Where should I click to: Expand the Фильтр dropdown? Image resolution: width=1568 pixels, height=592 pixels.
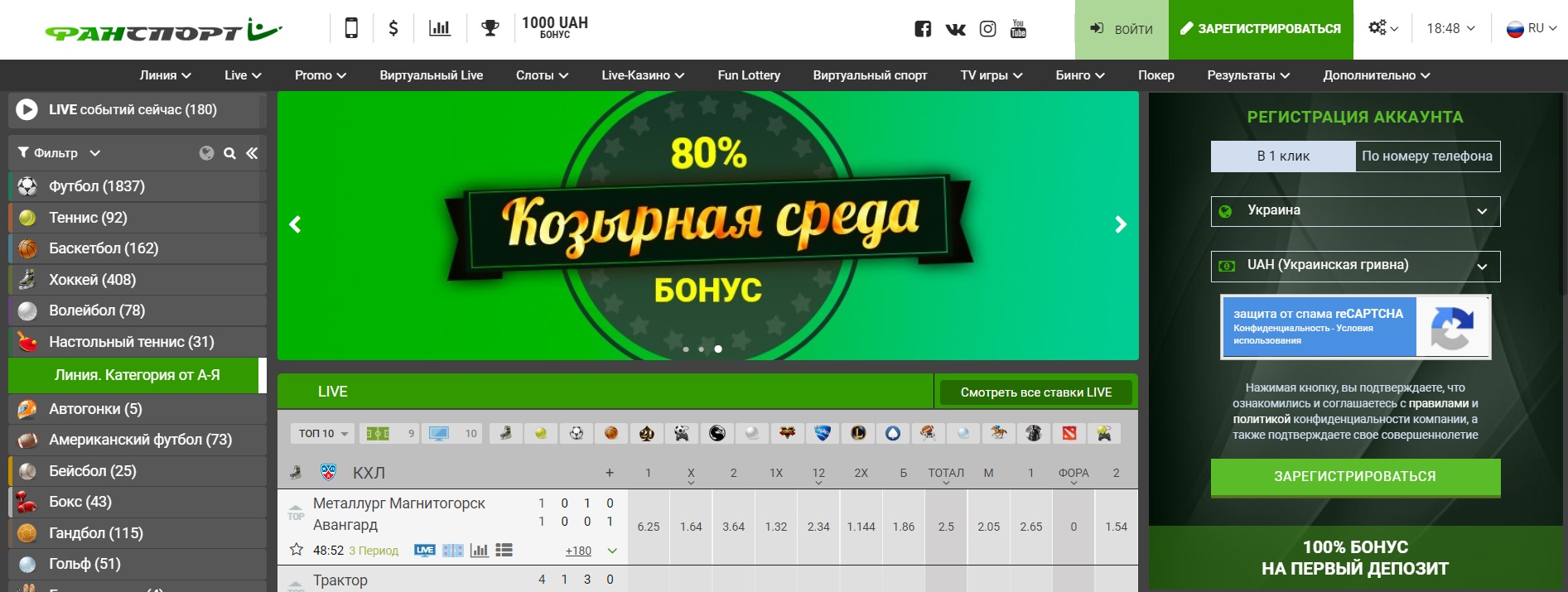pyautogui.click(x=59, y=153)
